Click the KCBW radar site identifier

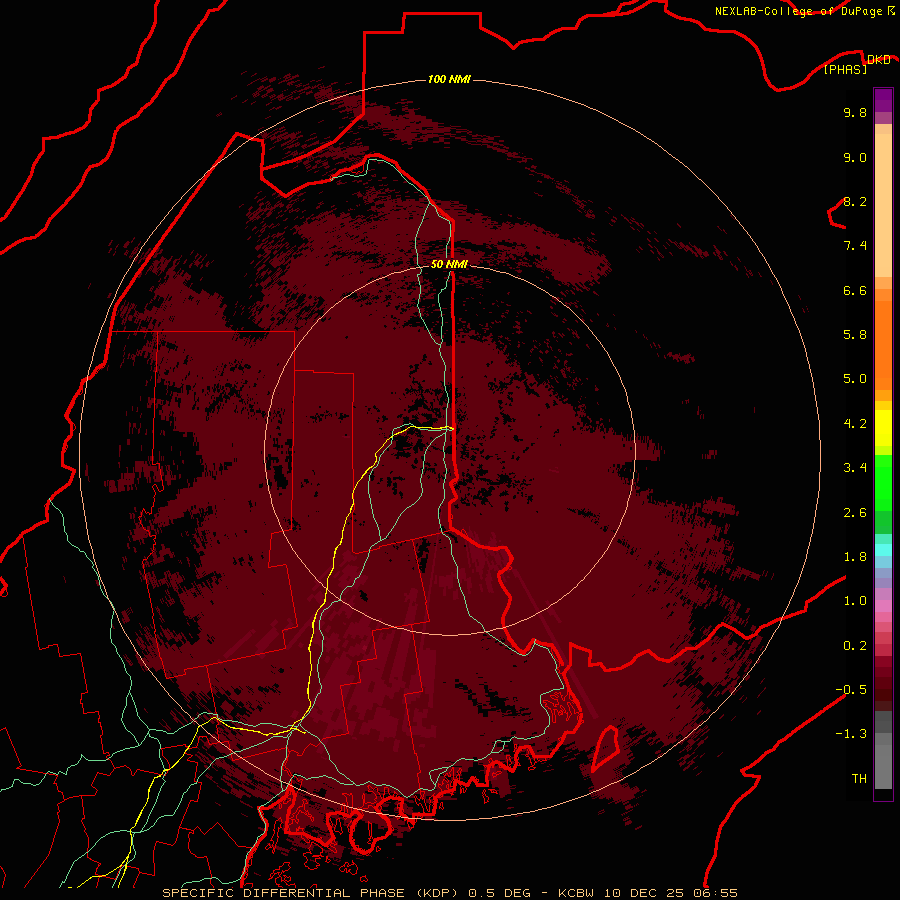coord(575,893)
